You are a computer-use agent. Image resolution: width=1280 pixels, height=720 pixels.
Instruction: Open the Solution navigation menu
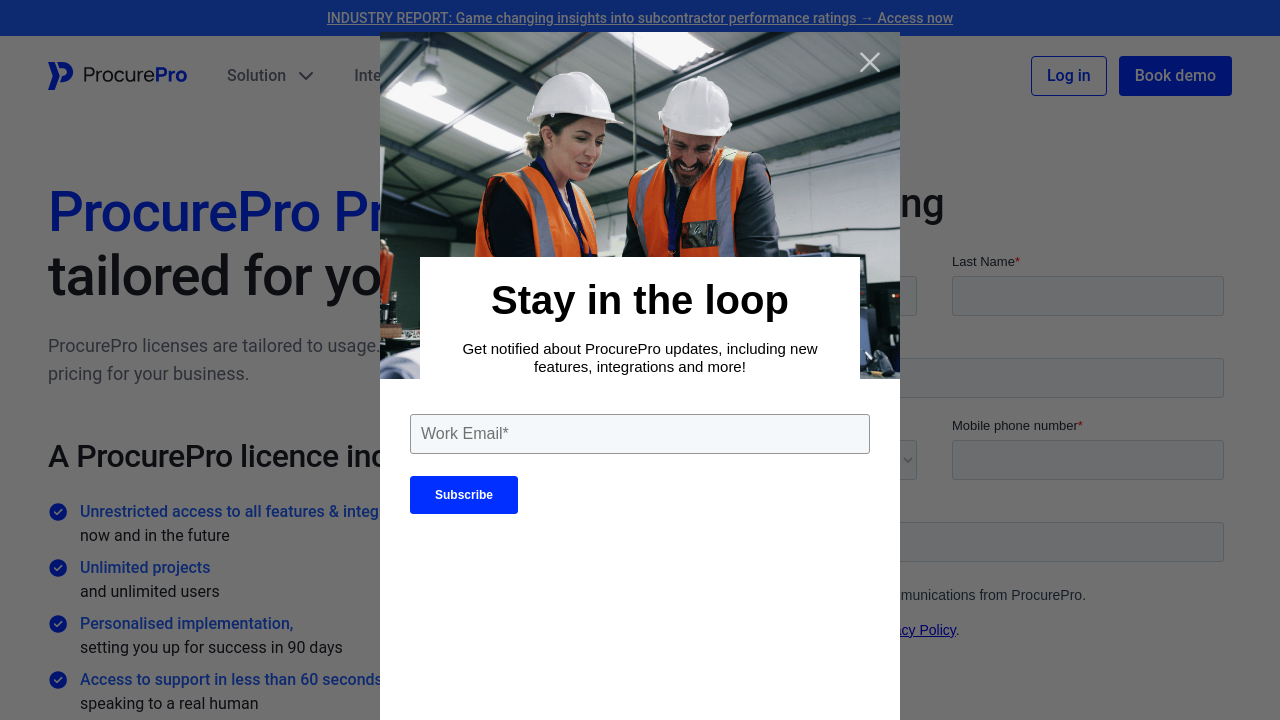[x=256, y=76]
